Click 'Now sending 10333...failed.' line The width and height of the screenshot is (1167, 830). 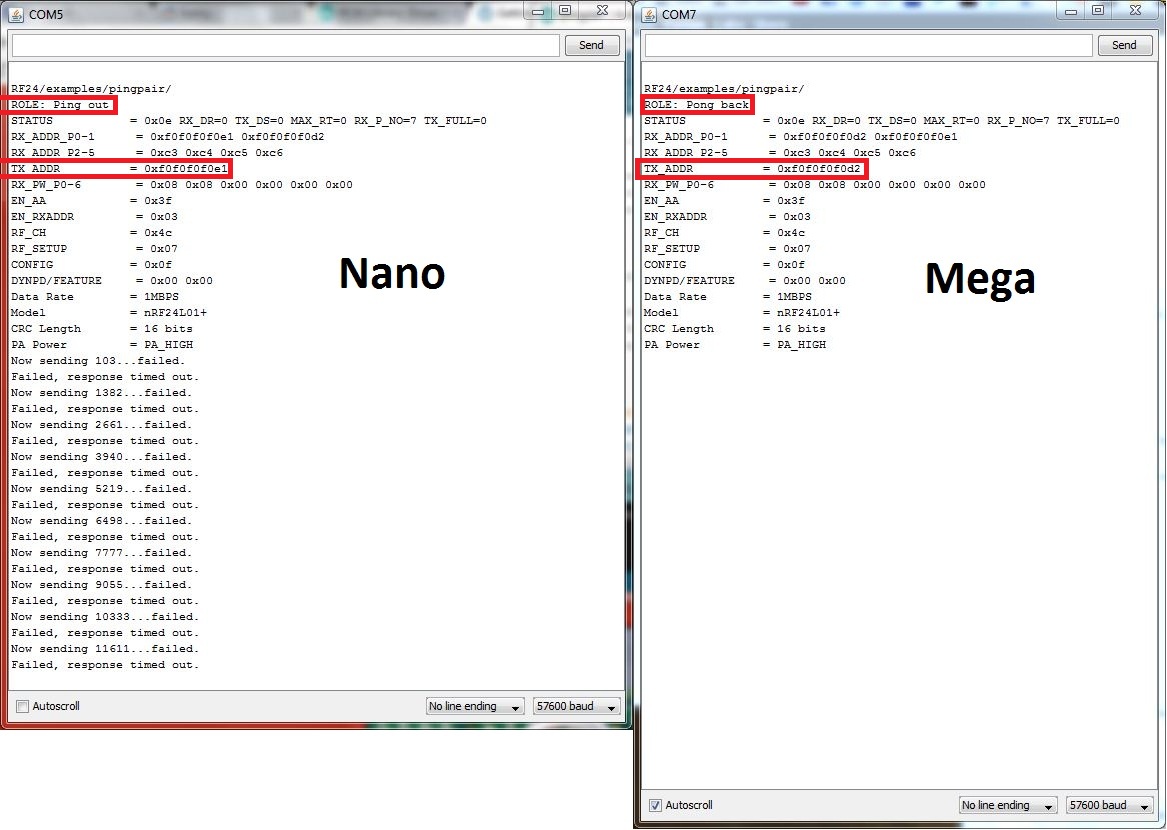[x=105, y=617]
